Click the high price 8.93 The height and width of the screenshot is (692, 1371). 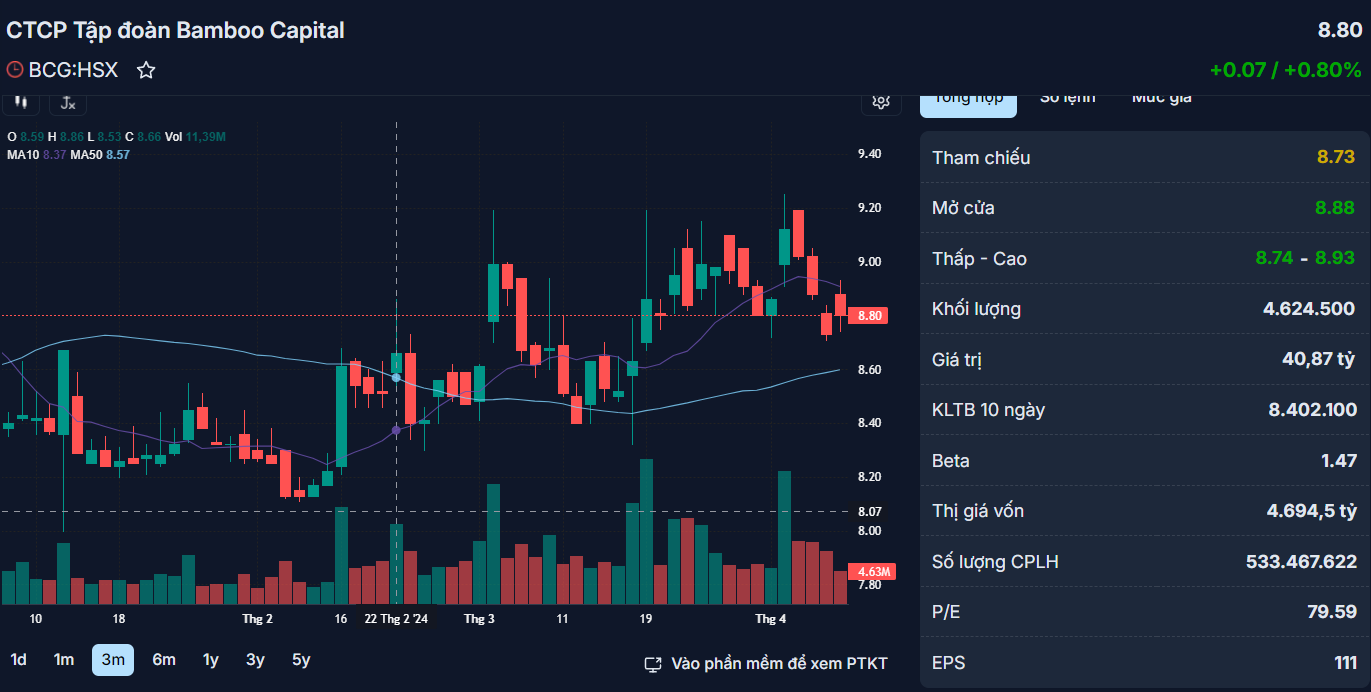pos(1335,258)
